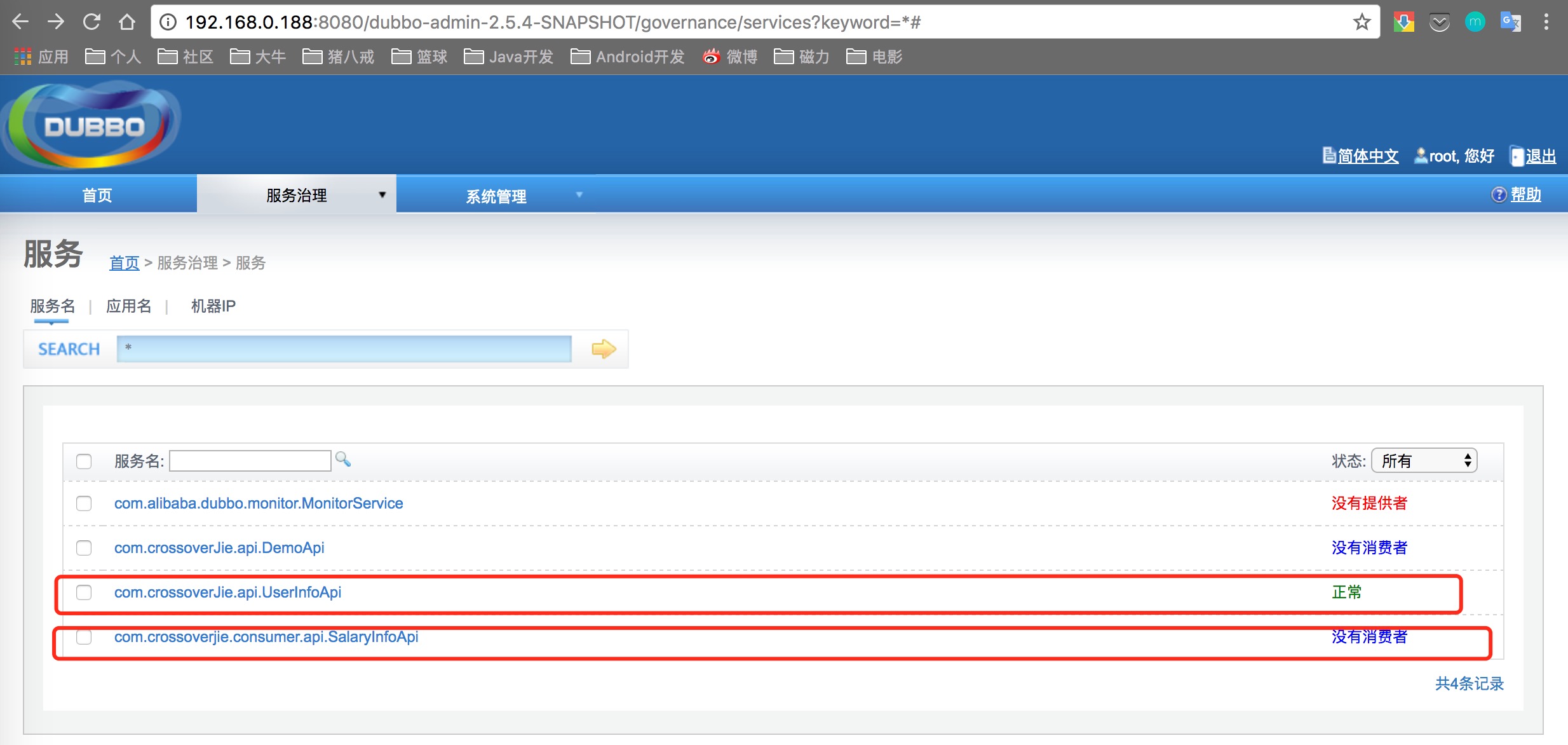Toggle the top select-all checkbox
The height and width of the screenshot is (745, 1568).
pos(83,461)
